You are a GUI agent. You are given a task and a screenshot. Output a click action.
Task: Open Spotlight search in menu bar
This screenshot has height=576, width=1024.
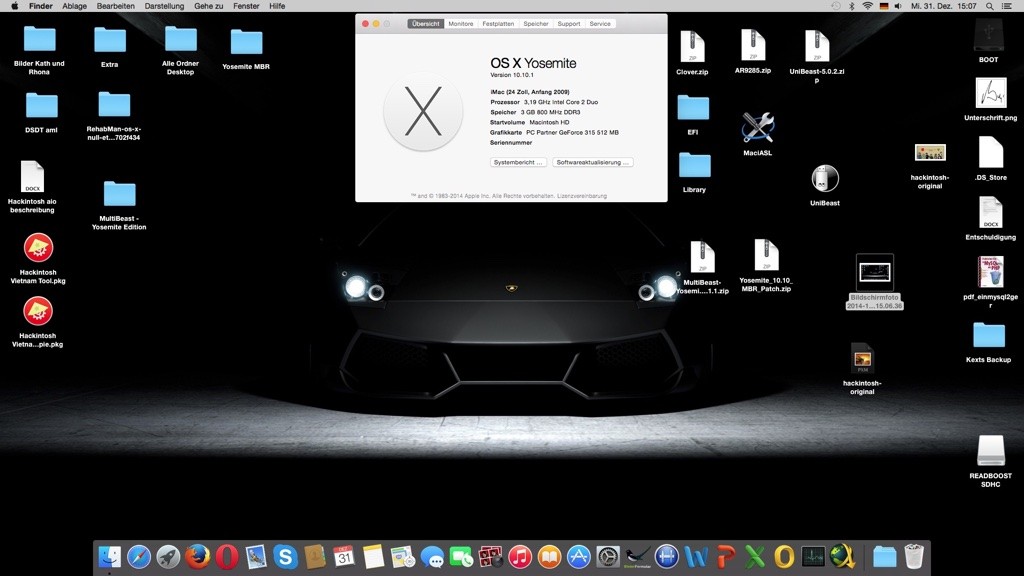(990, 6)
